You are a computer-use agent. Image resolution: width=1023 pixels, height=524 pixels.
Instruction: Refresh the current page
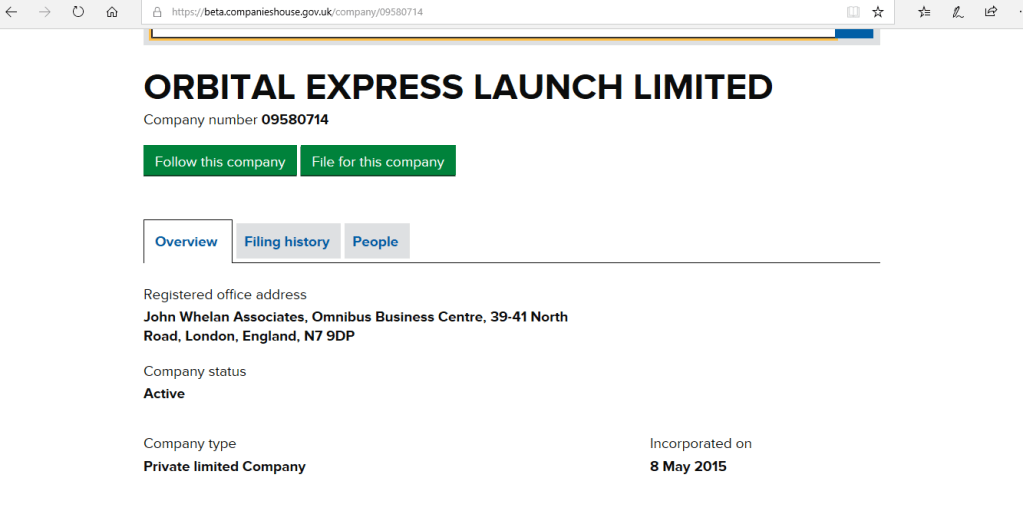78,12
